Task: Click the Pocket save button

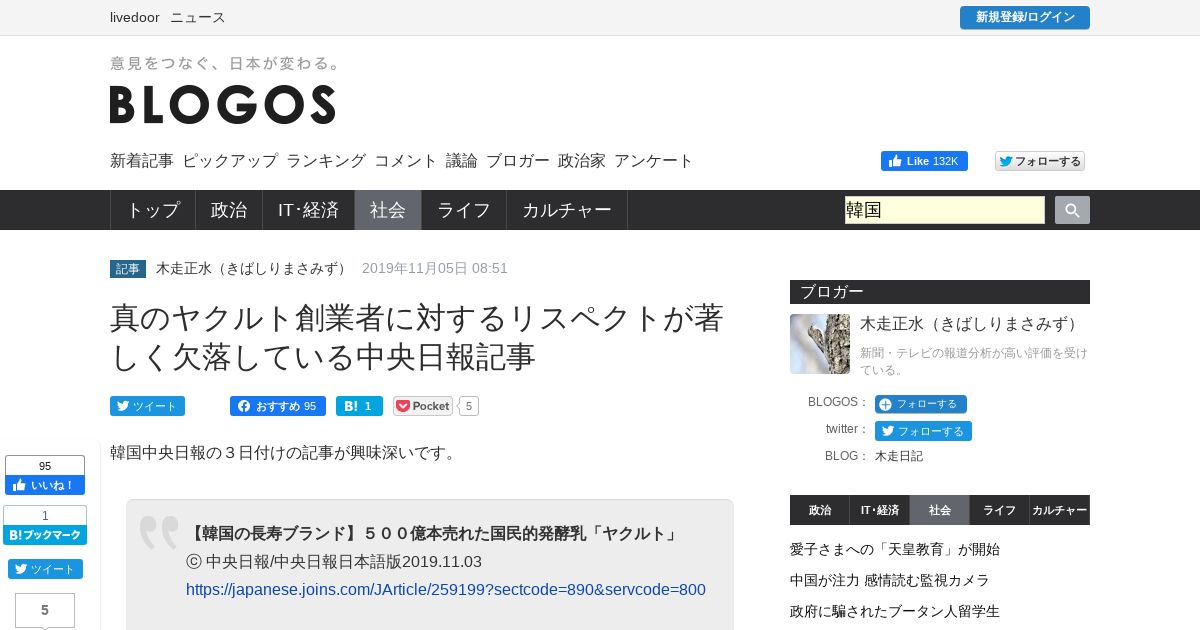Action: pos(423,406)
